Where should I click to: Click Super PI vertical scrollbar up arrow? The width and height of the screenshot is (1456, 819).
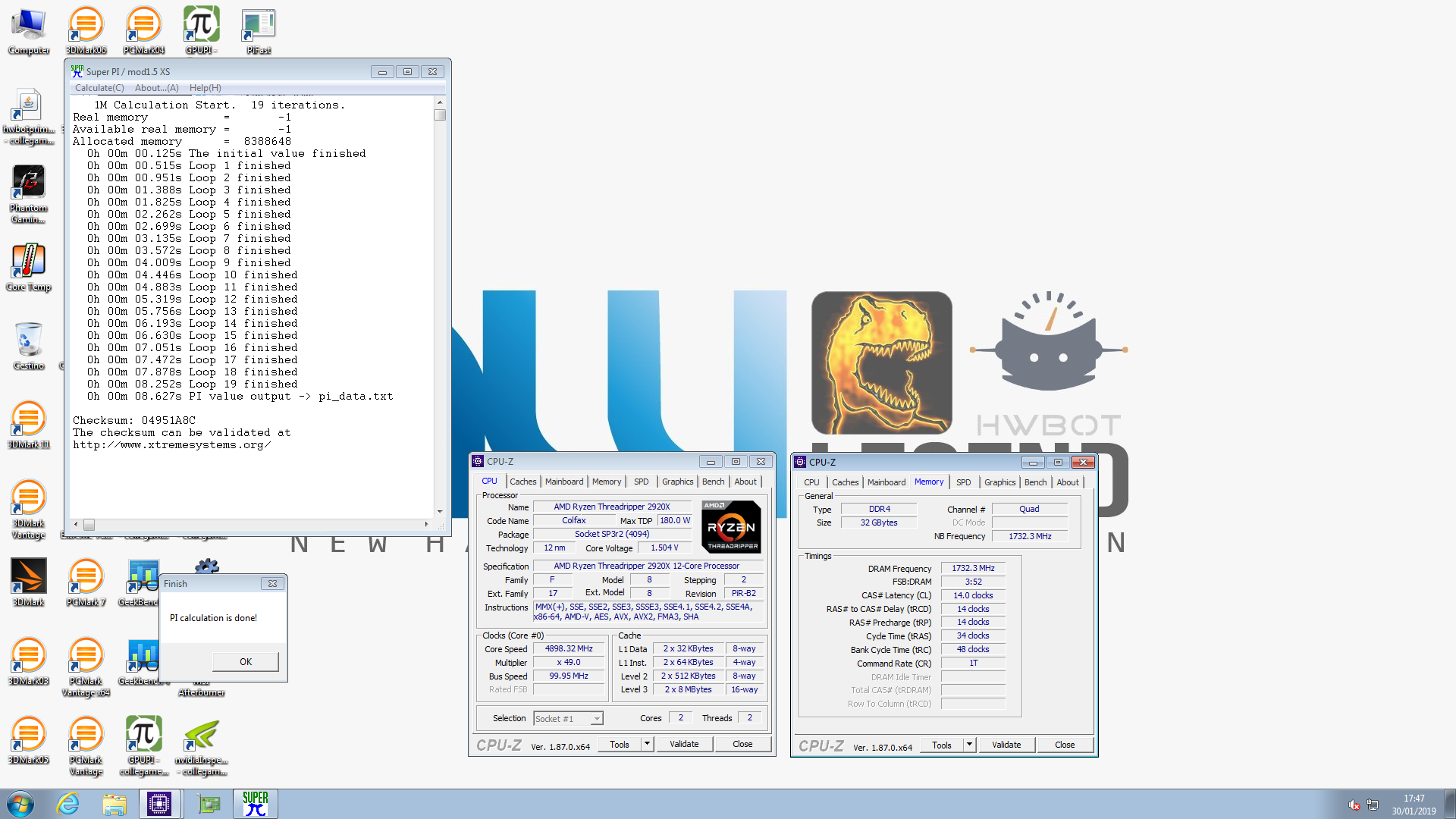(440, 102)
